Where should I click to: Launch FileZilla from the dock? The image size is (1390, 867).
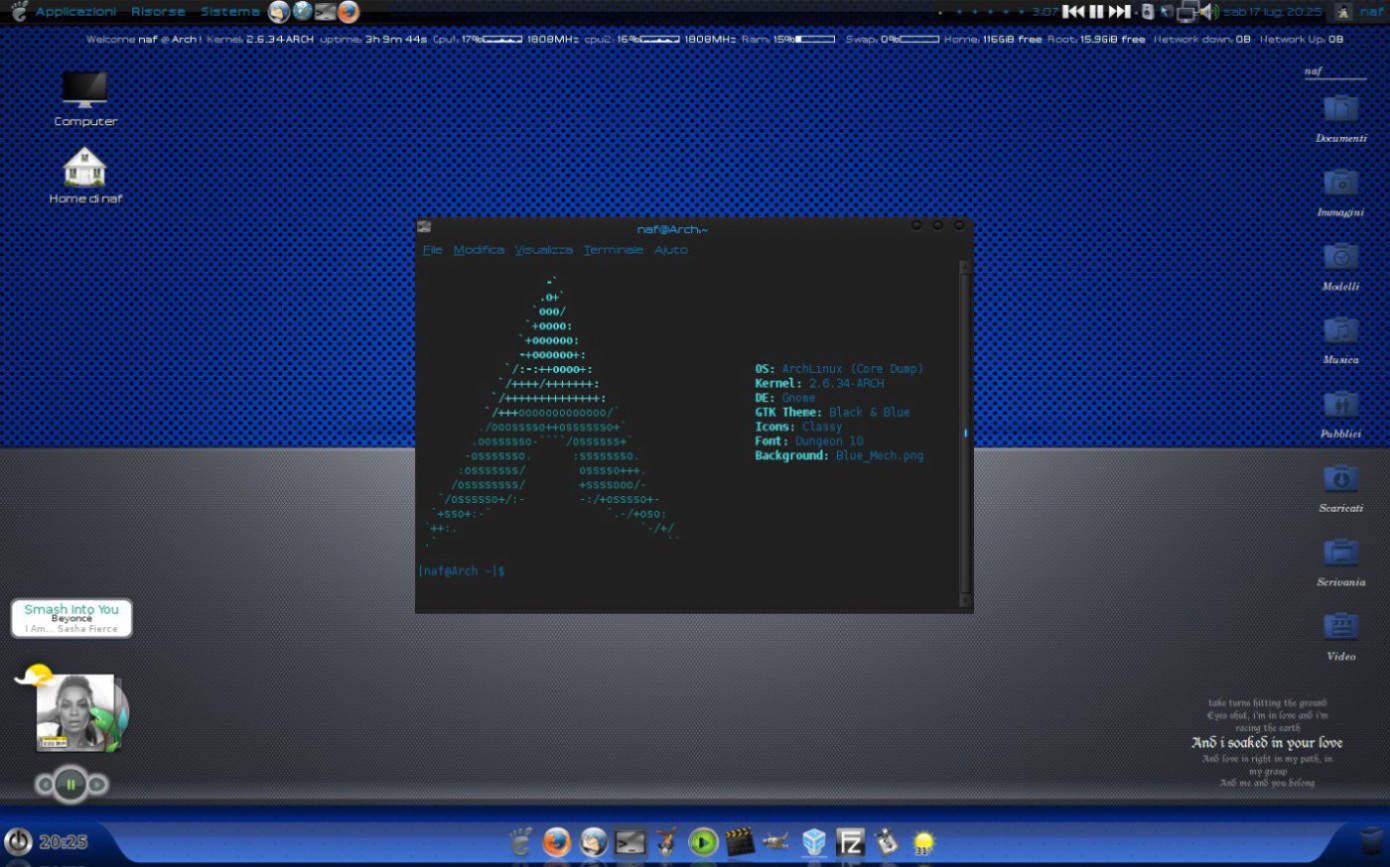[850, 842]
